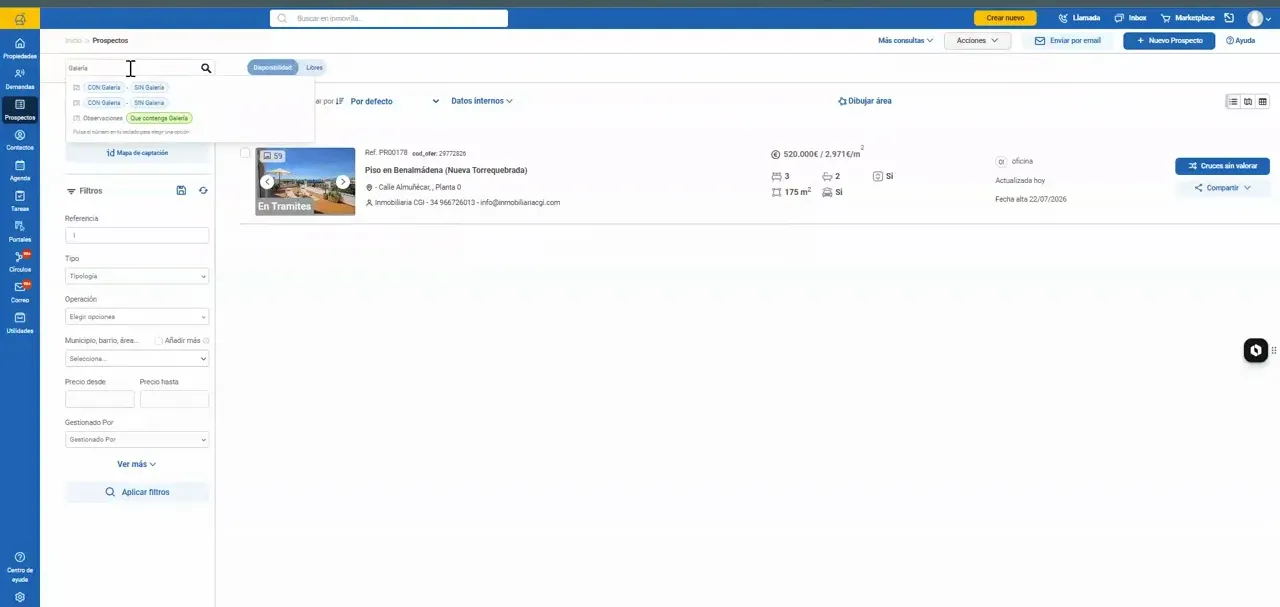
Task: Expand Ver más filters
Action: pos(137,464)
